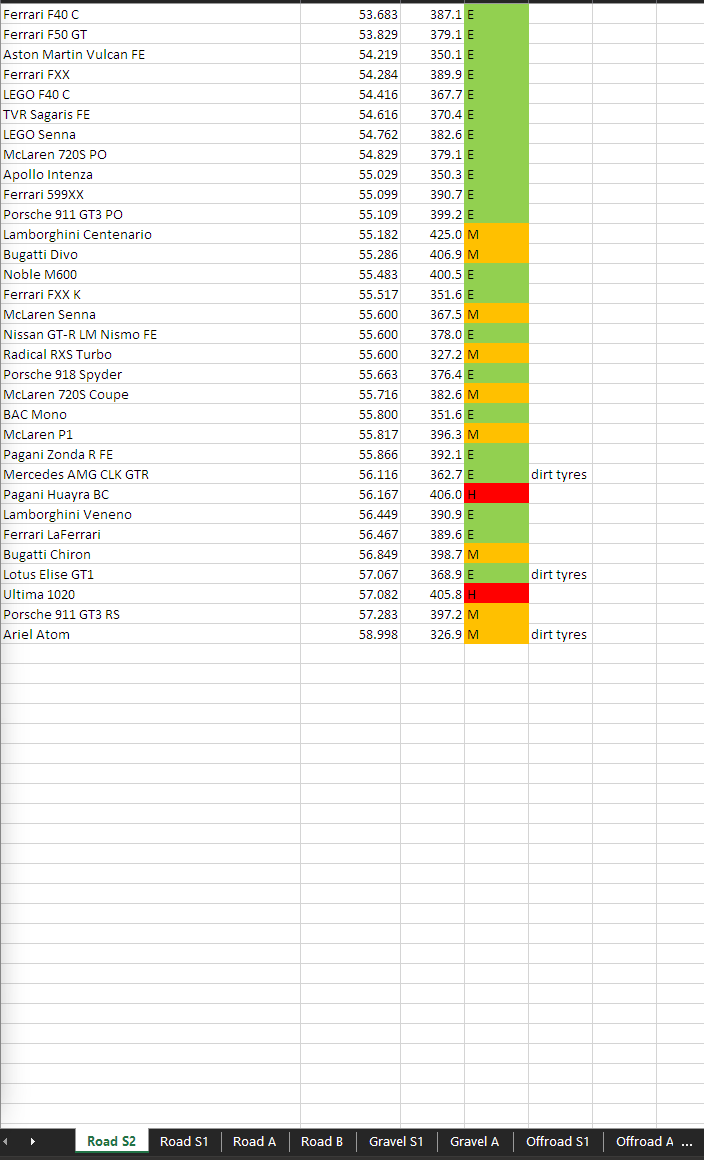
Task: Click the Porsche 918 Spyder cell
Action: (151, 374)
